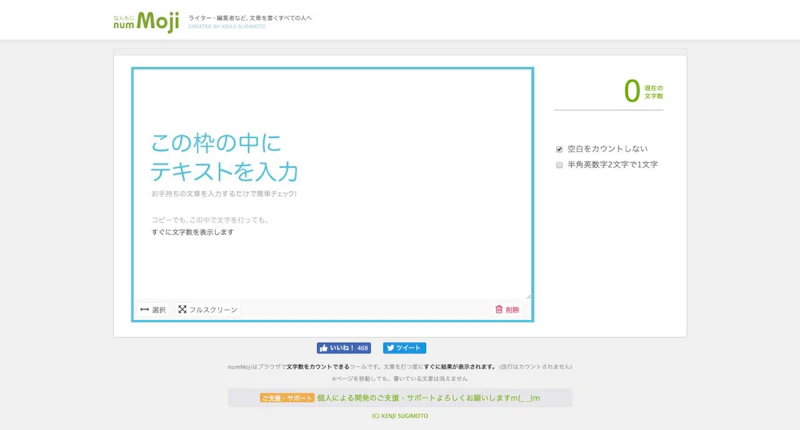The width and height of the screenshot is (800, 430).
Task: Click the textarea resize handle corner
Action: point(529,296)
